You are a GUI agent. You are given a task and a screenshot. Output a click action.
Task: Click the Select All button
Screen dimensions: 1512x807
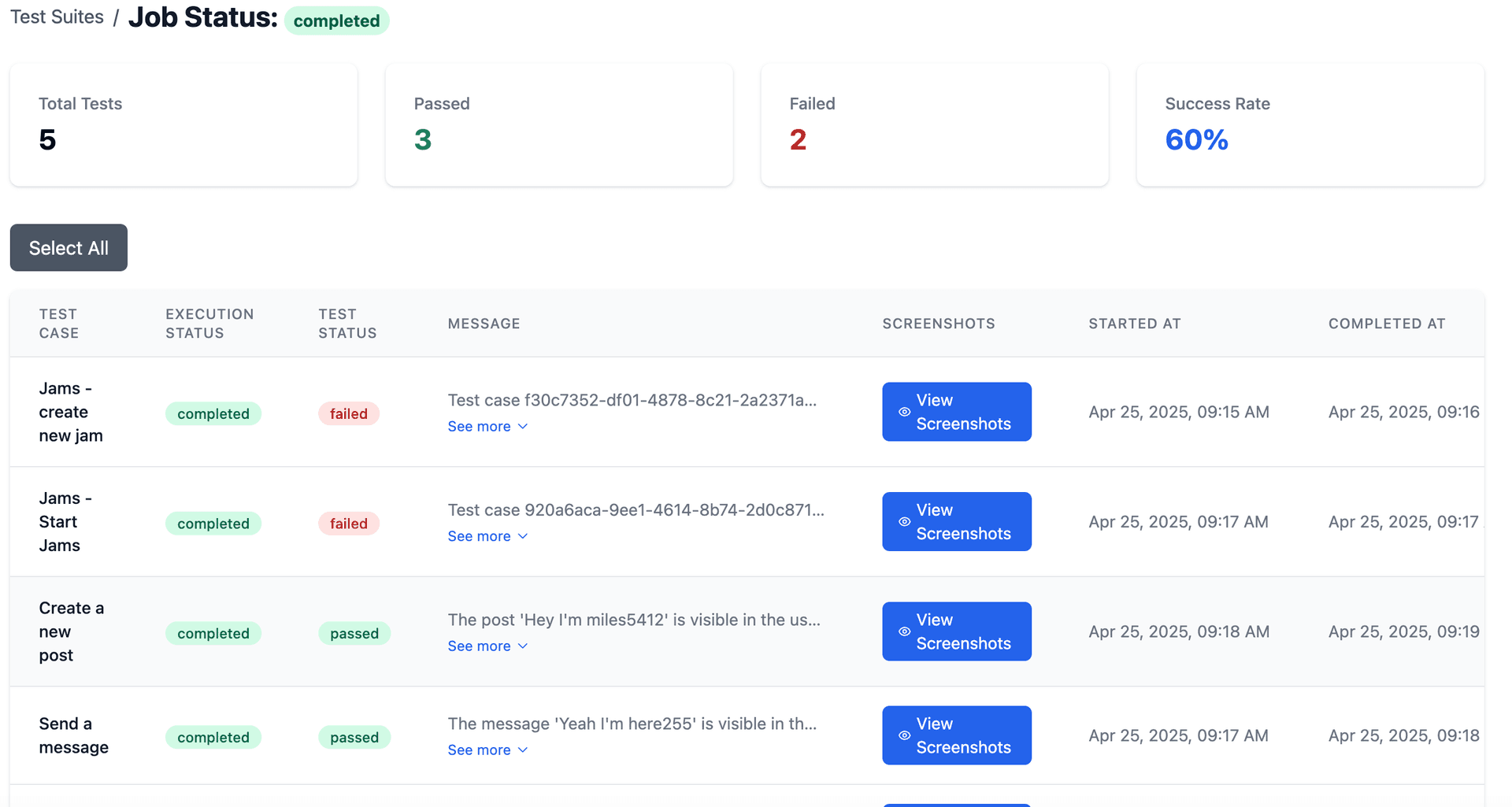pos(69,247)
